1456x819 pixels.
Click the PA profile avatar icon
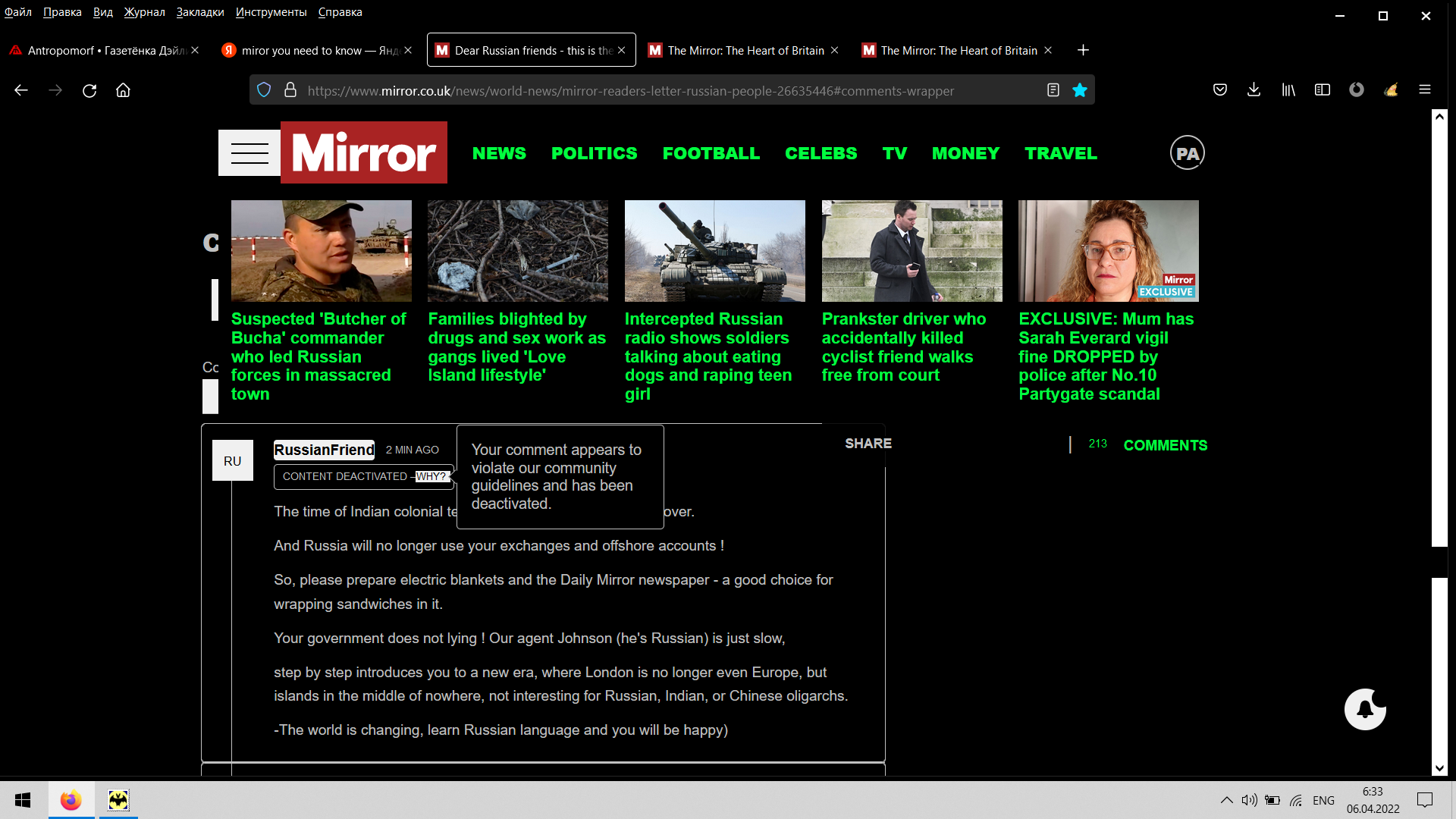(x=1187, y=153)
